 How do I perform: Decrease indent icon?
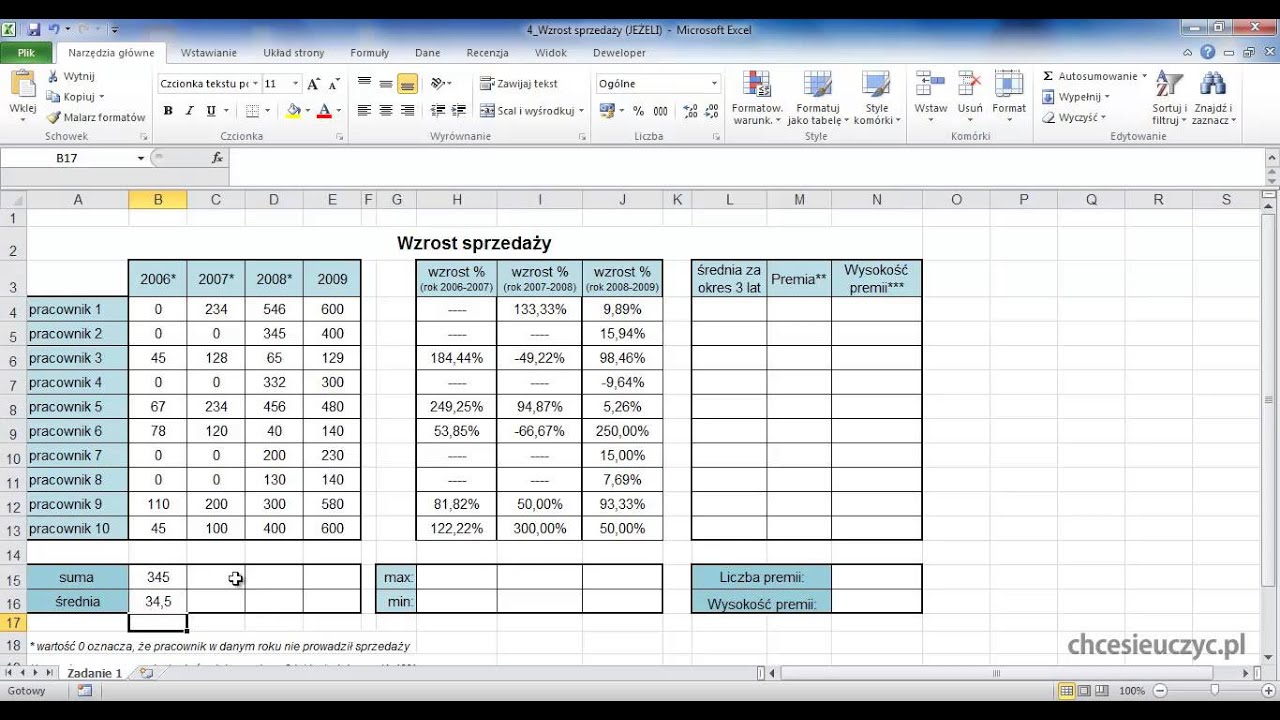(x=438, y=111)
